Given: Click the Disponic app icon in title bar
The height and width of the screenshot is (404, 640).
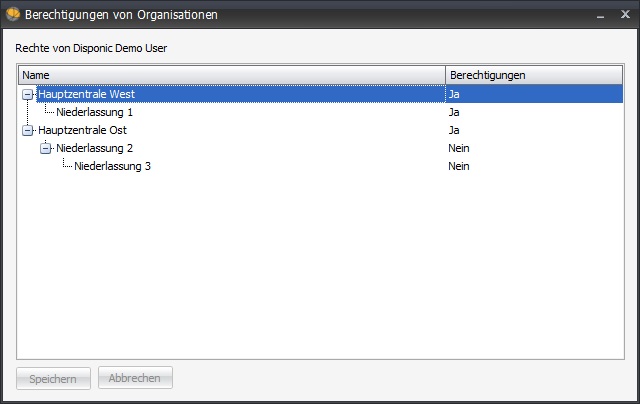Looking at the screenshot, I should pos(13,14).
